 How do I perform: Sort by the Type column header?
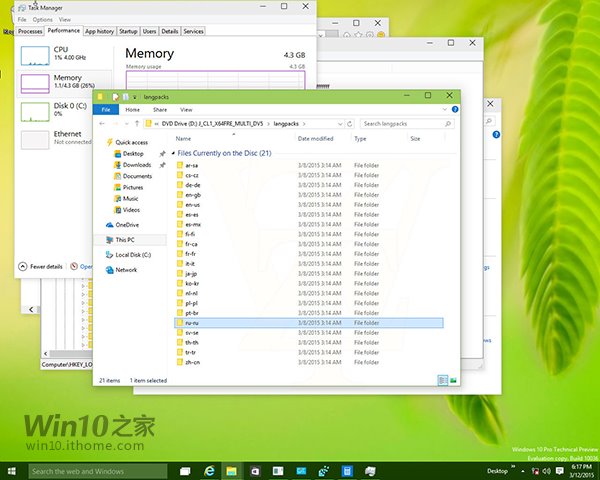point(360,139)
